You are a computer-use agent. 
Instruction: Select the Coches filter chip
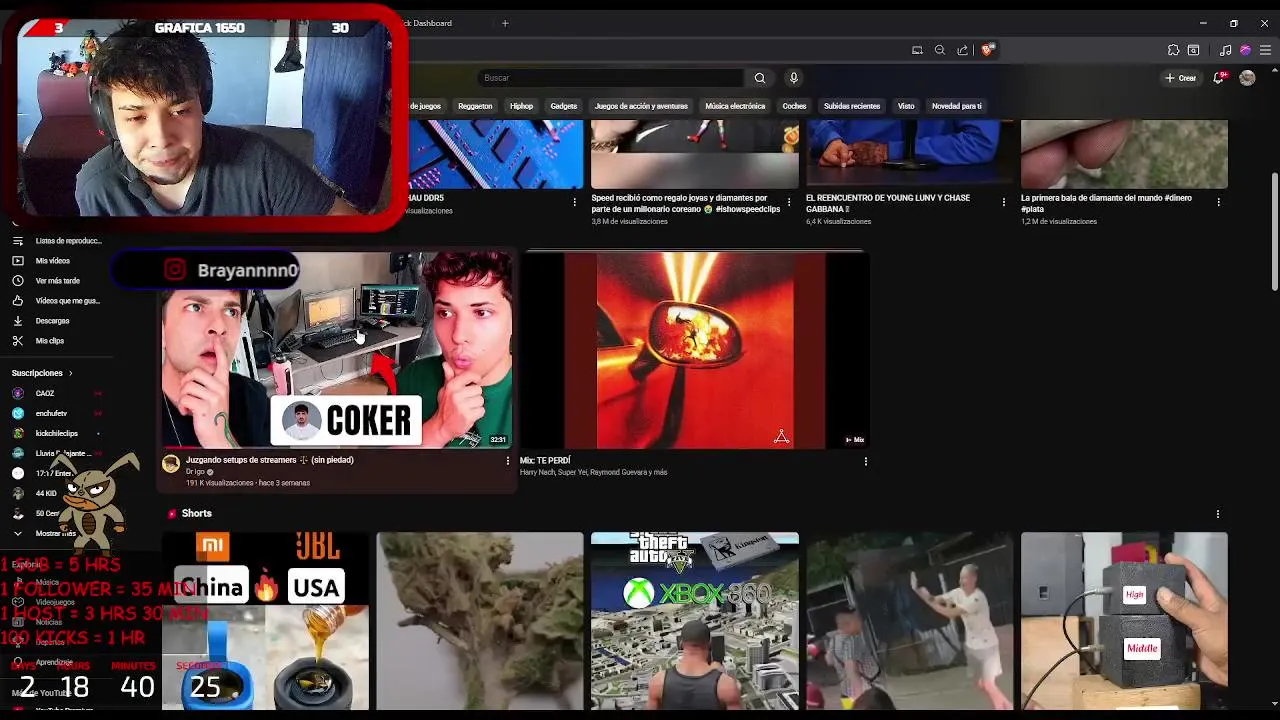coord(794,106)
